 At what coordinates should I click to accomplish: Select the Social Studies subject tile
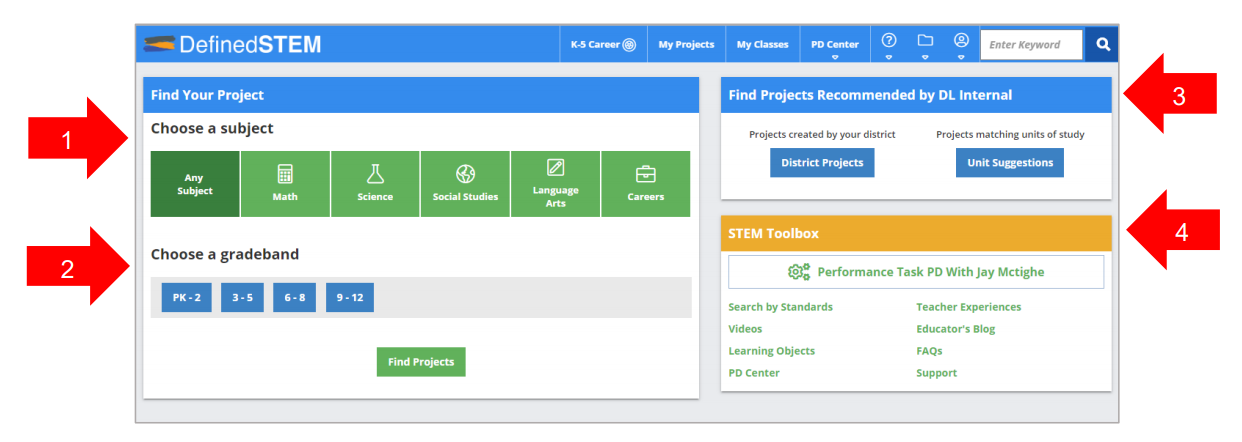coord(465,184)
